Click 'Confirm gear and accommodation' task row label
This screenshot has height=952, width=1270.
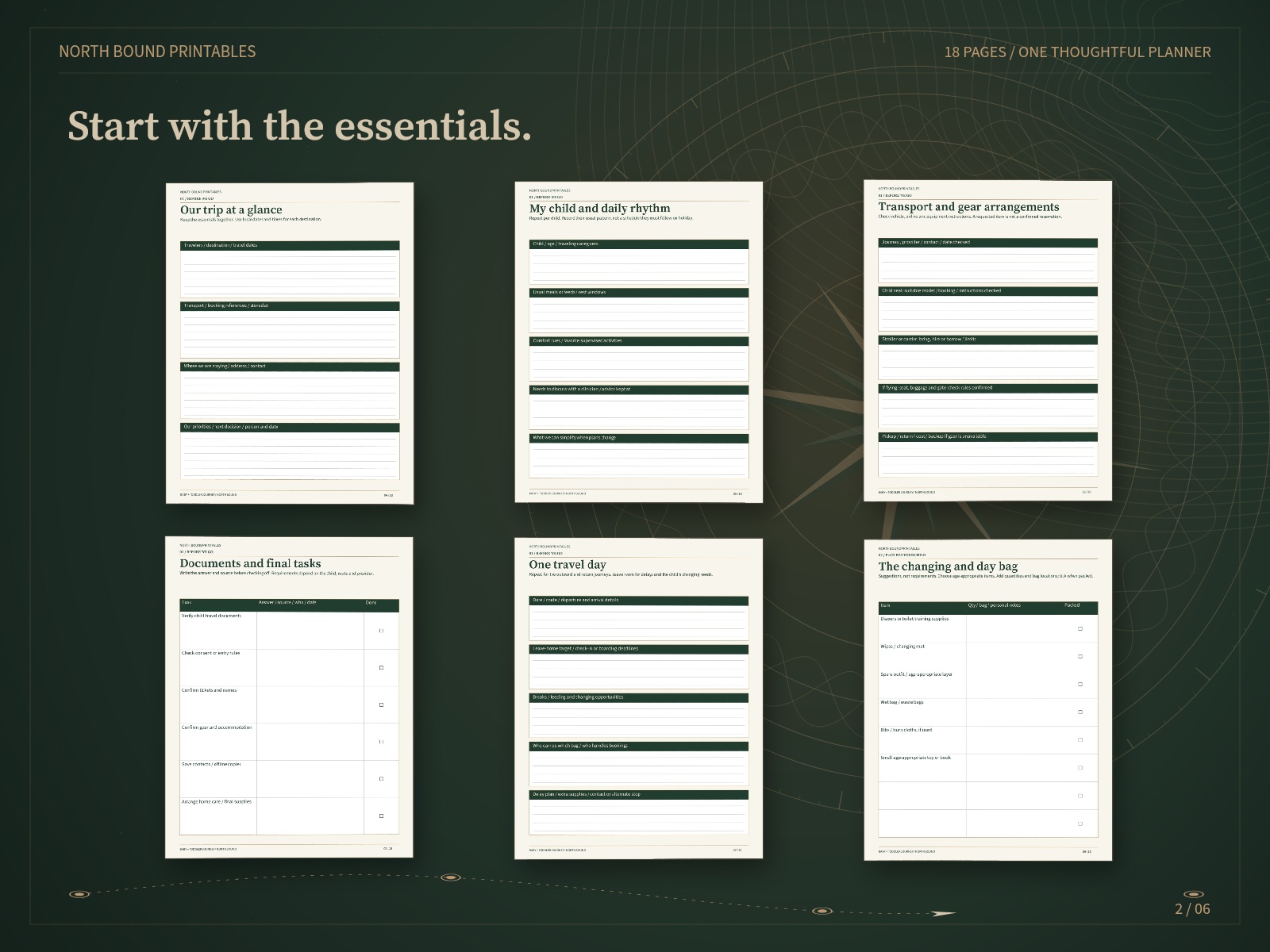pyautogui.click(x=217, y=727)
